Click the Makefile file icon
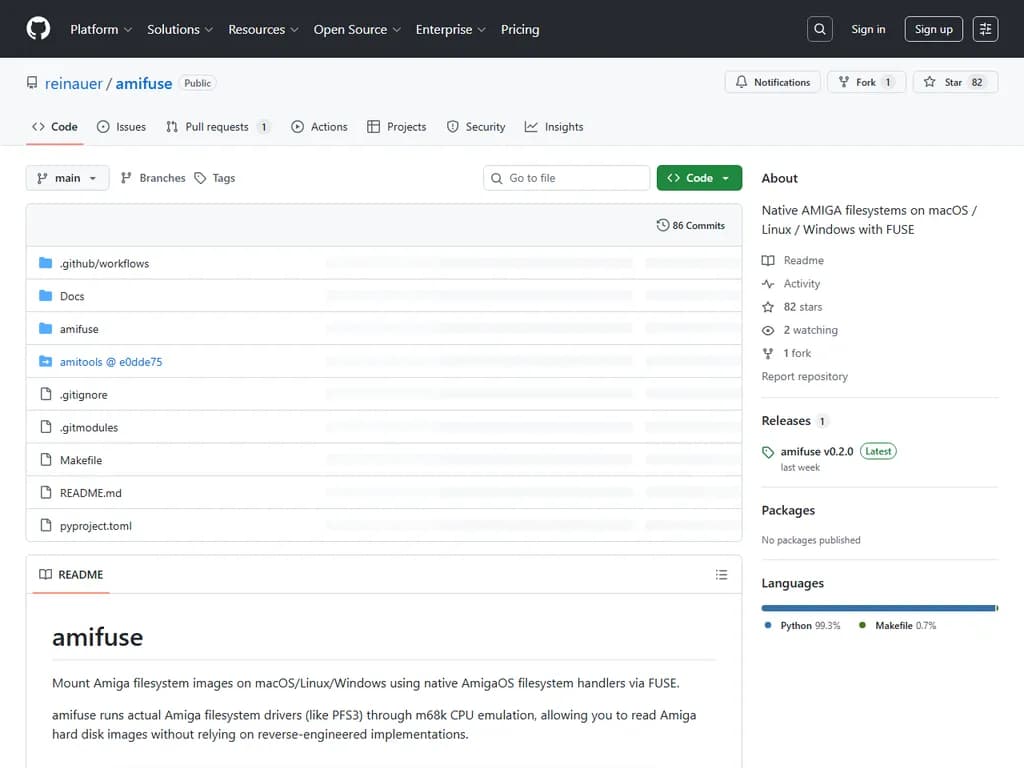 45,460
